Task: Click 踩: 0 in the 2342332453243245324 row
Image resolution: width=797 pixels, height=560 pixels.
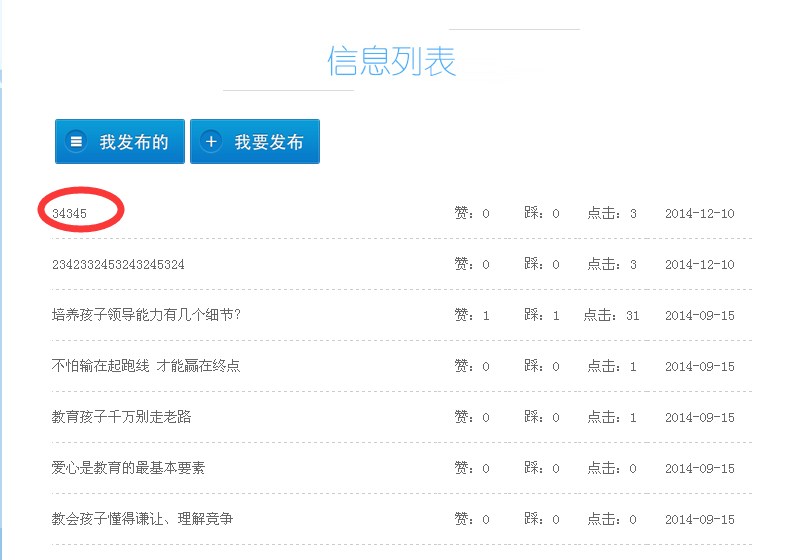Action: [x=542, y=264]
